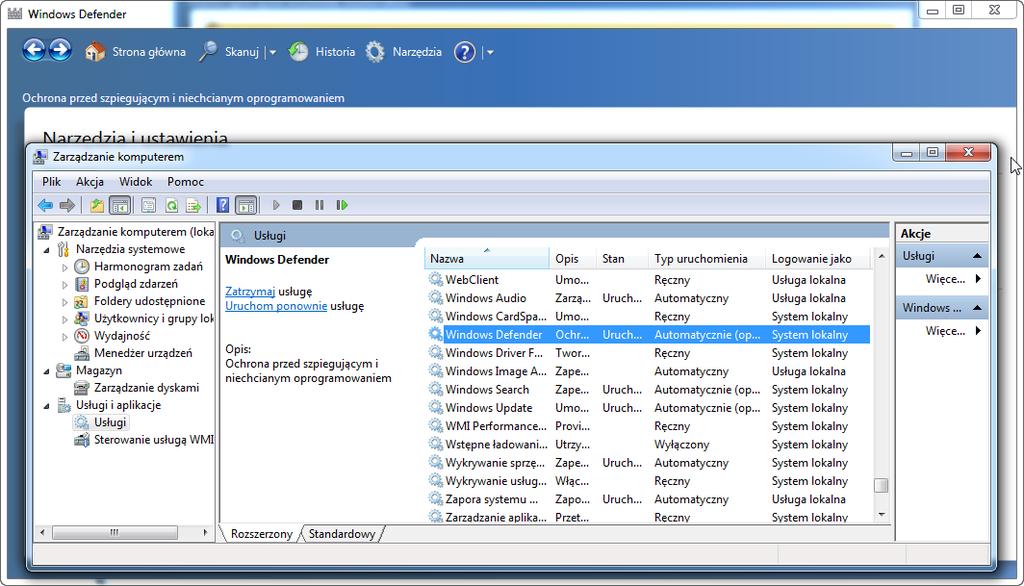Image resolution: width=1024 pixels, height=586 pixels.
Task: Expand the Wydajność node
Action: 65,336
